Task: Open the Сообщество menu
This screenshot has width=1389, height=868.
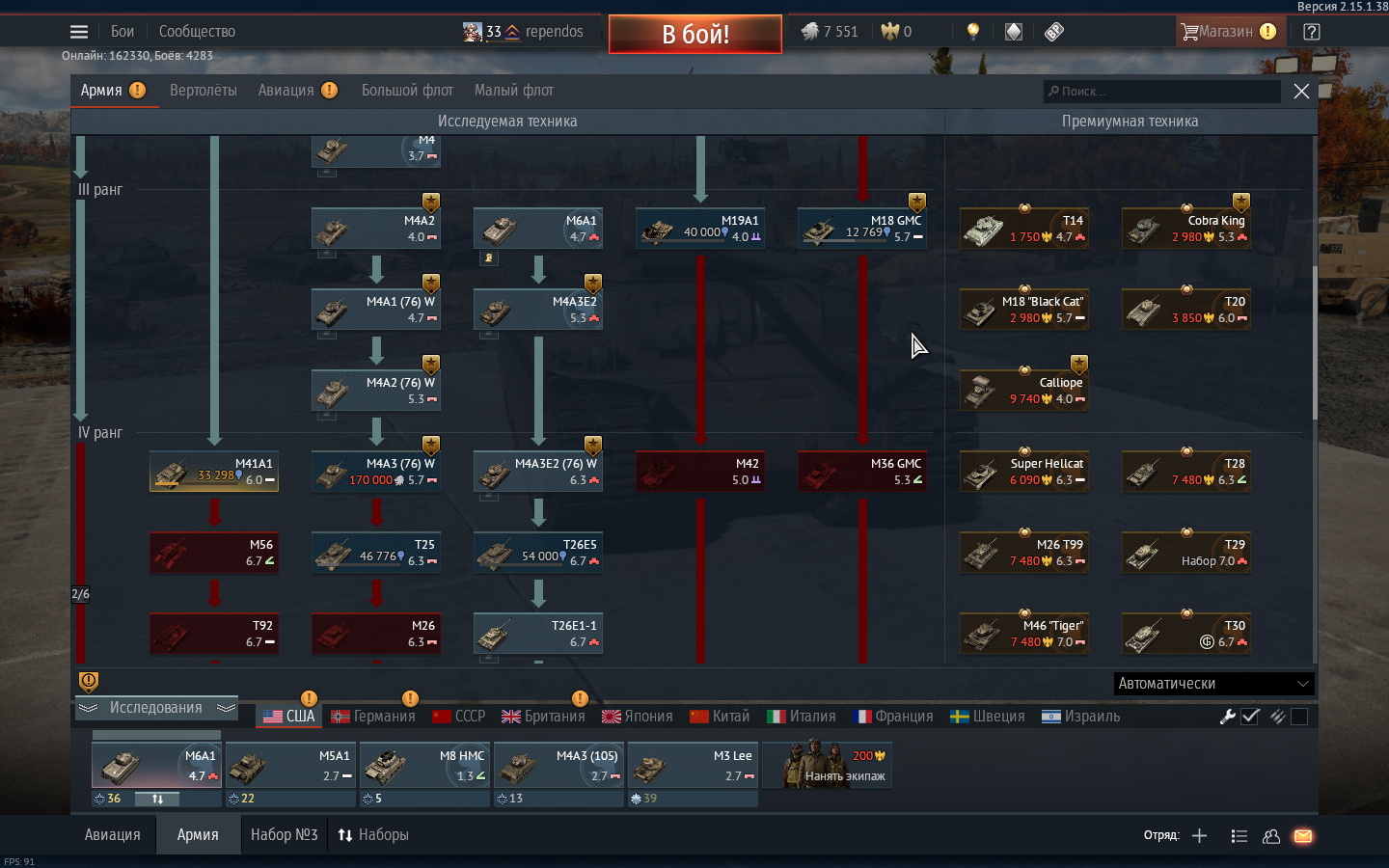Action: pos(197,32)
